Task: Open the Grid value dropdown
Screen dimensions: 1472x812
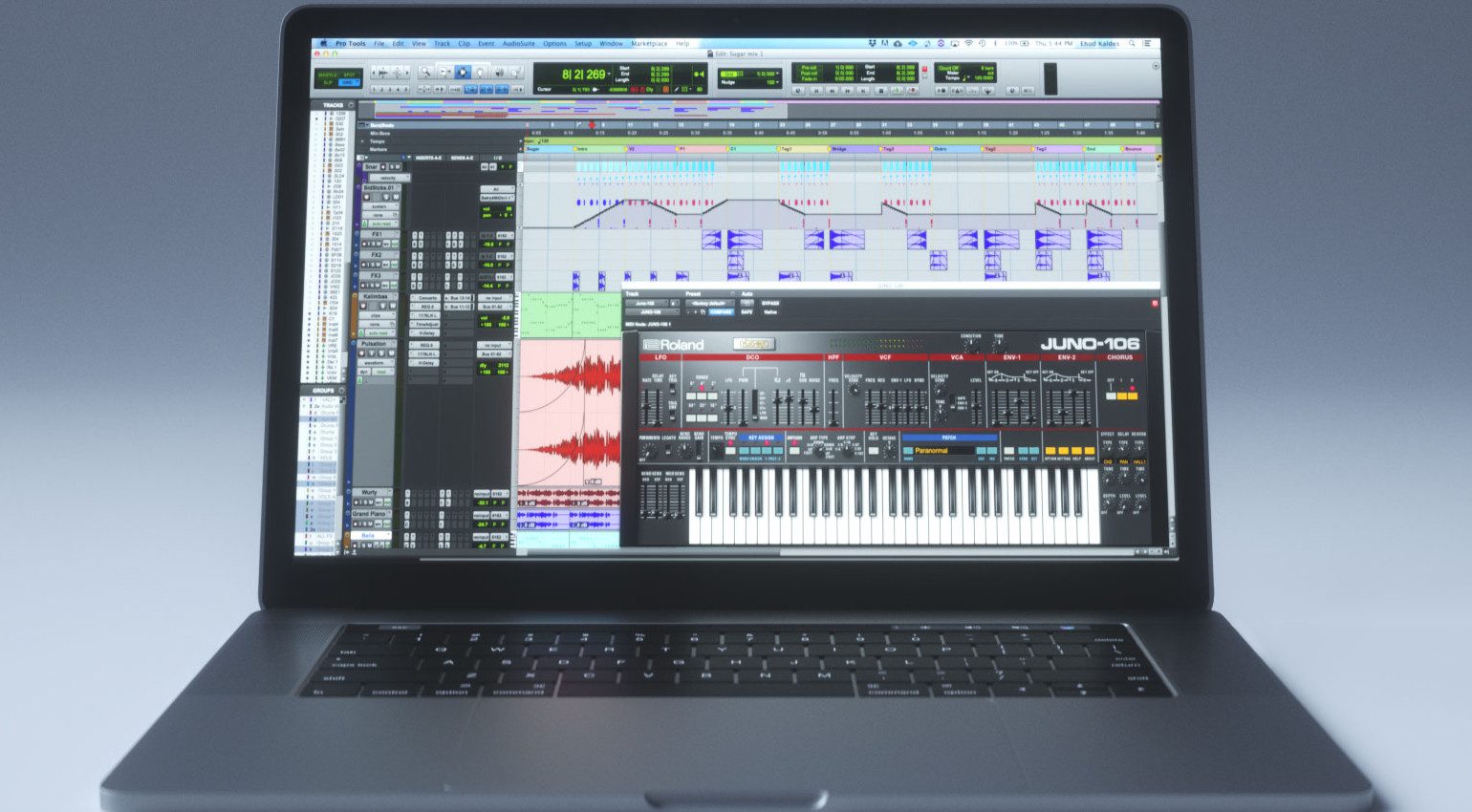Action: click(x=777, y=74)
